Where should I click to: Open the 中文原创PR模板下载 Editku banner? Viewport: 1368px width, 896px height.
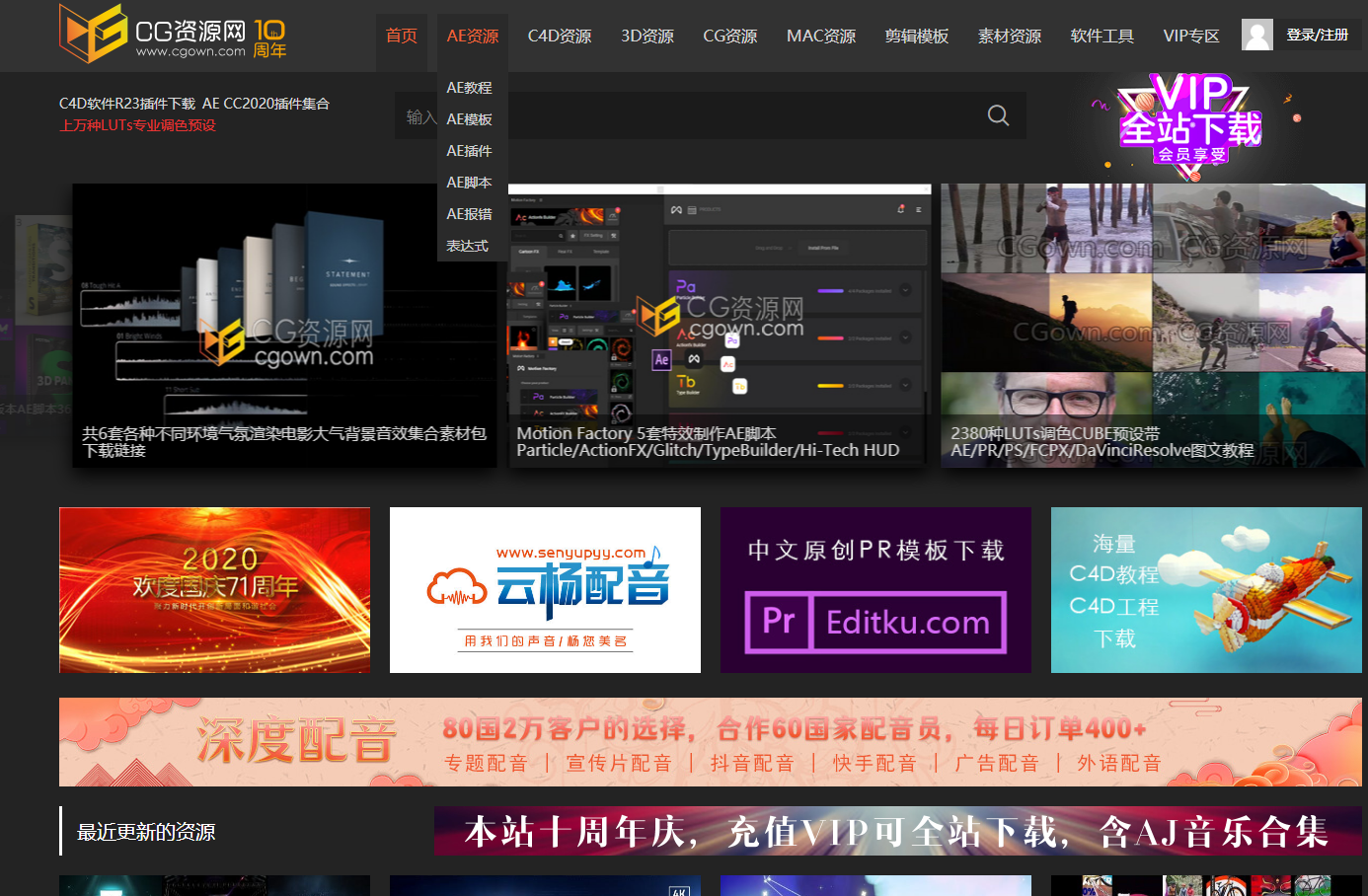[x=875, y=590]
